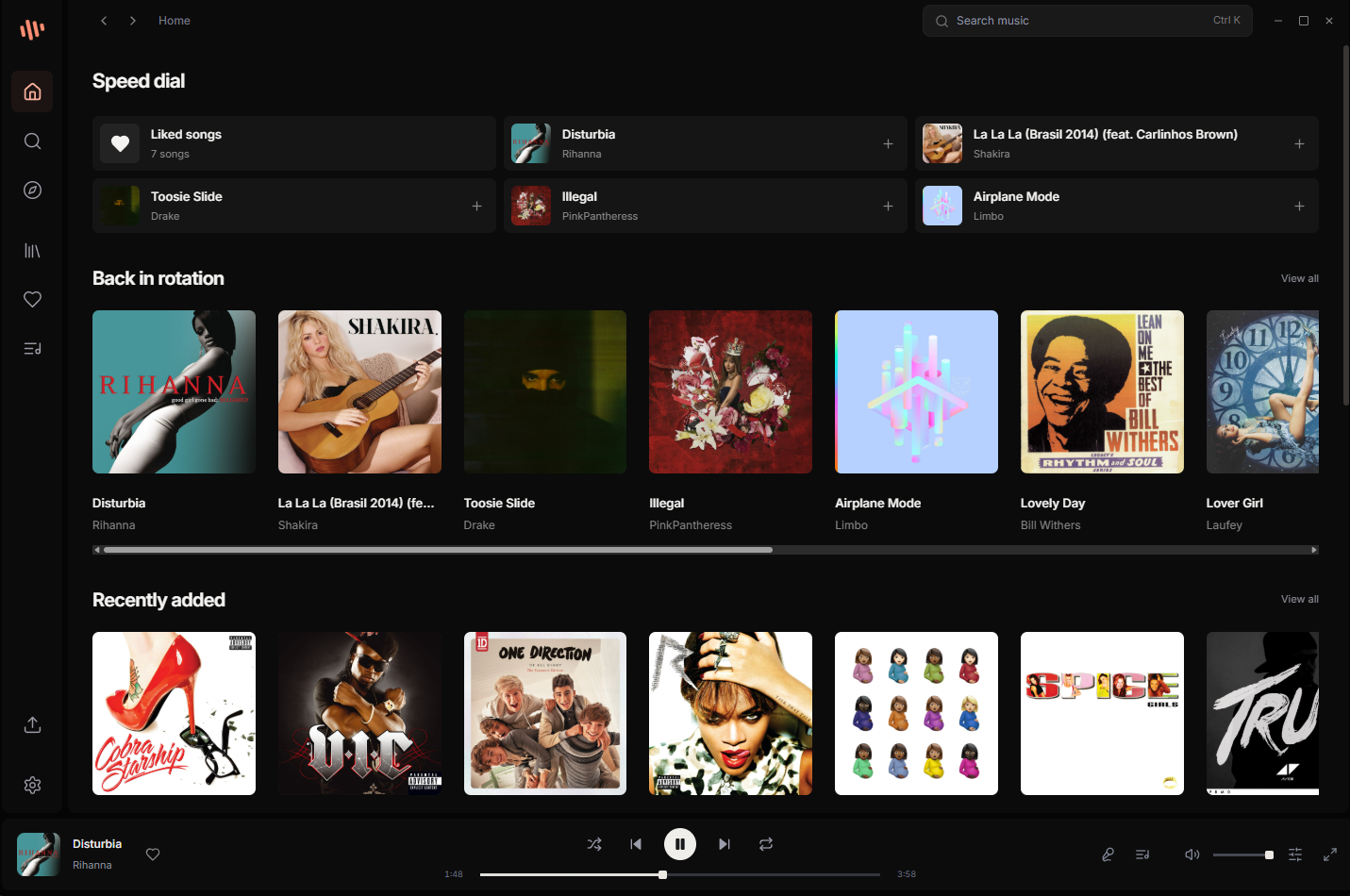This screenshot has height=896, width=1350.
Task: Open One Direction album cover
Action: 545,714
